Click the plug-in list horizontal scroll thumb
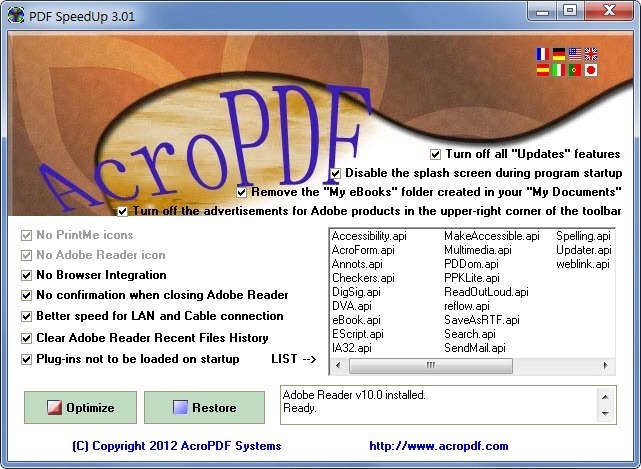641x469 pixels. click(x=431, y=365)
